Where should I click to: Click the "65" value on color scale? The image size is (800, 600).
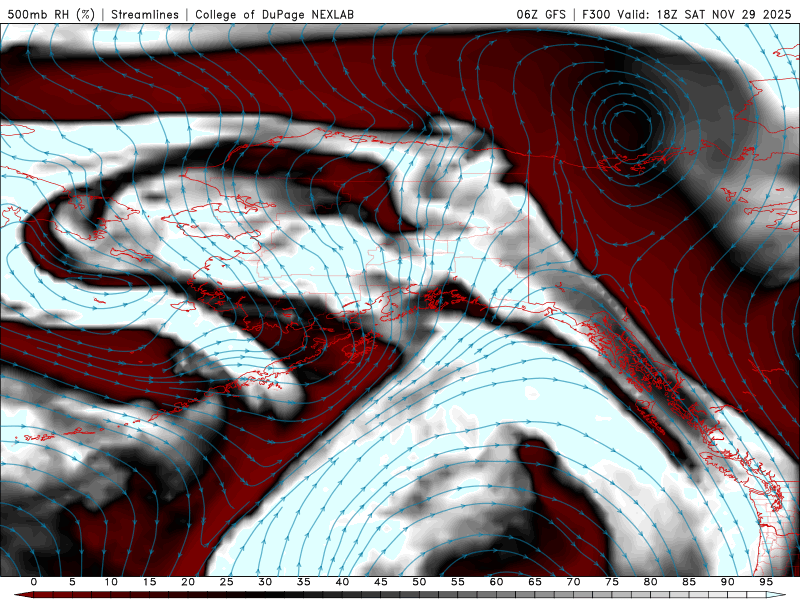535,582
